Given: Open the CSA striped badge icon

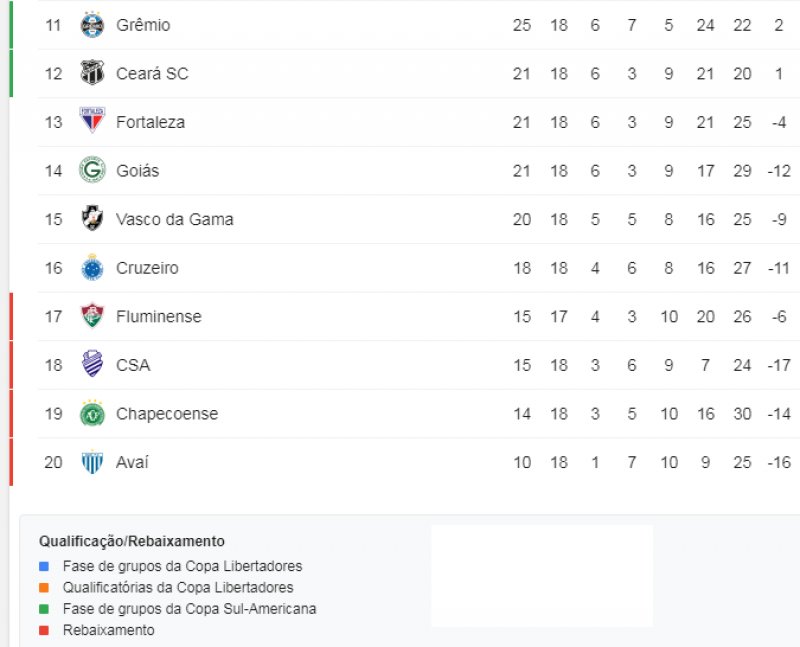Looking at the screenshot, I should (92, 364).
